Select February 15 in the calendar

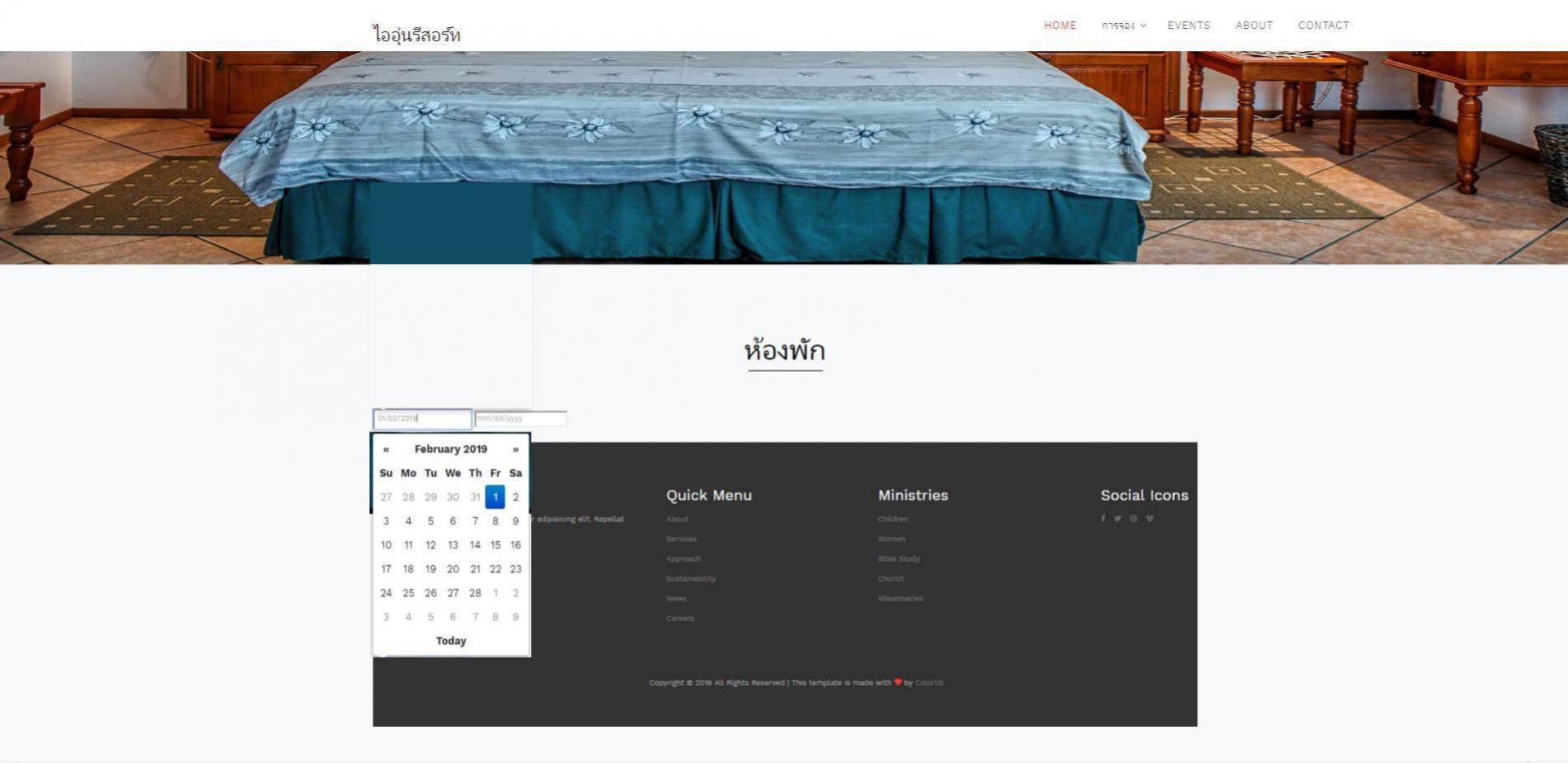tap(495, 545)
